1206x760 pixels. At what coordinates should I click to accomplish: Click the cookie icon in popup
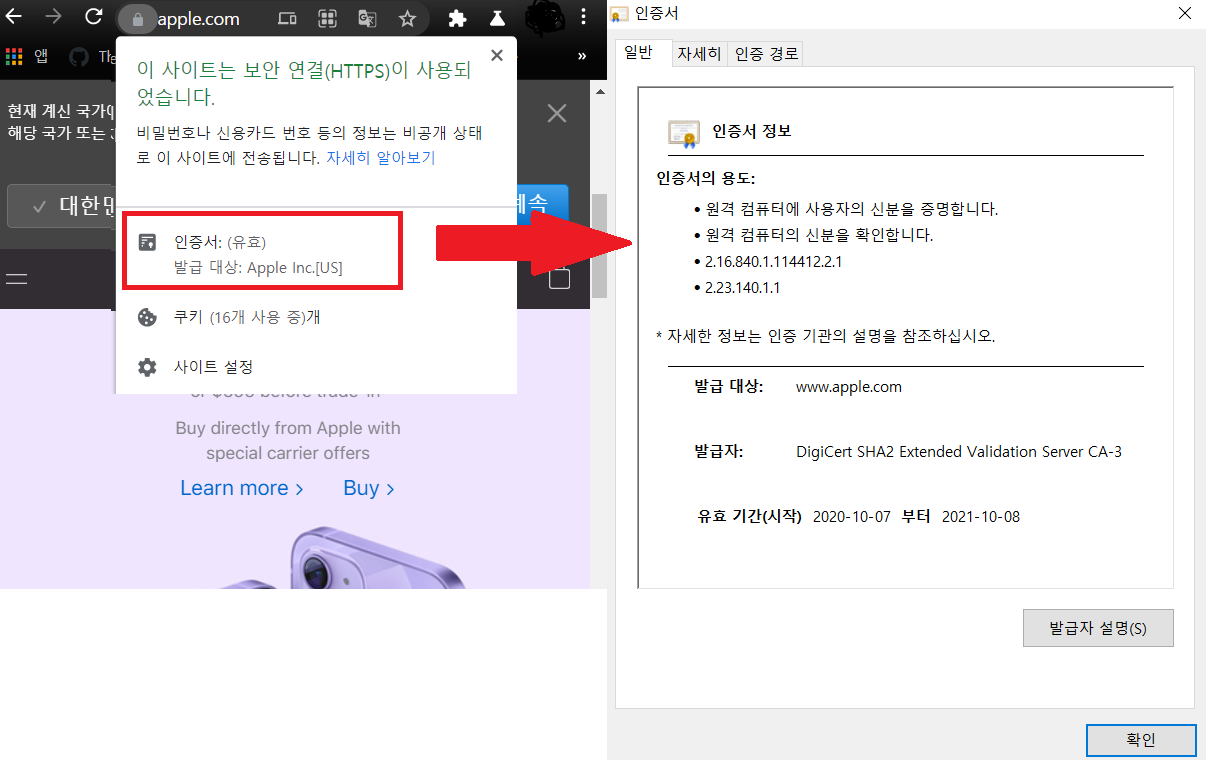[x=147, y=317]
